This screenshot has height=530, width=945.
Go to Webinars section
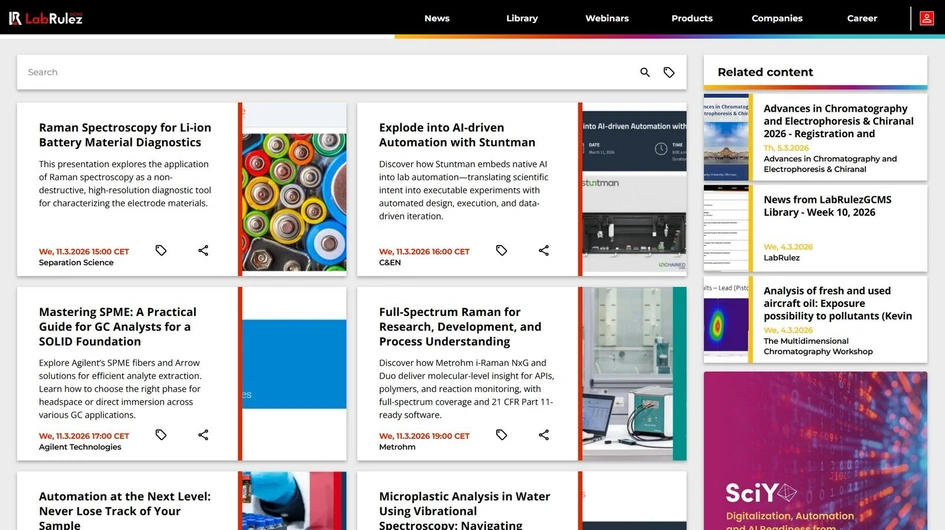pos(607,18)
